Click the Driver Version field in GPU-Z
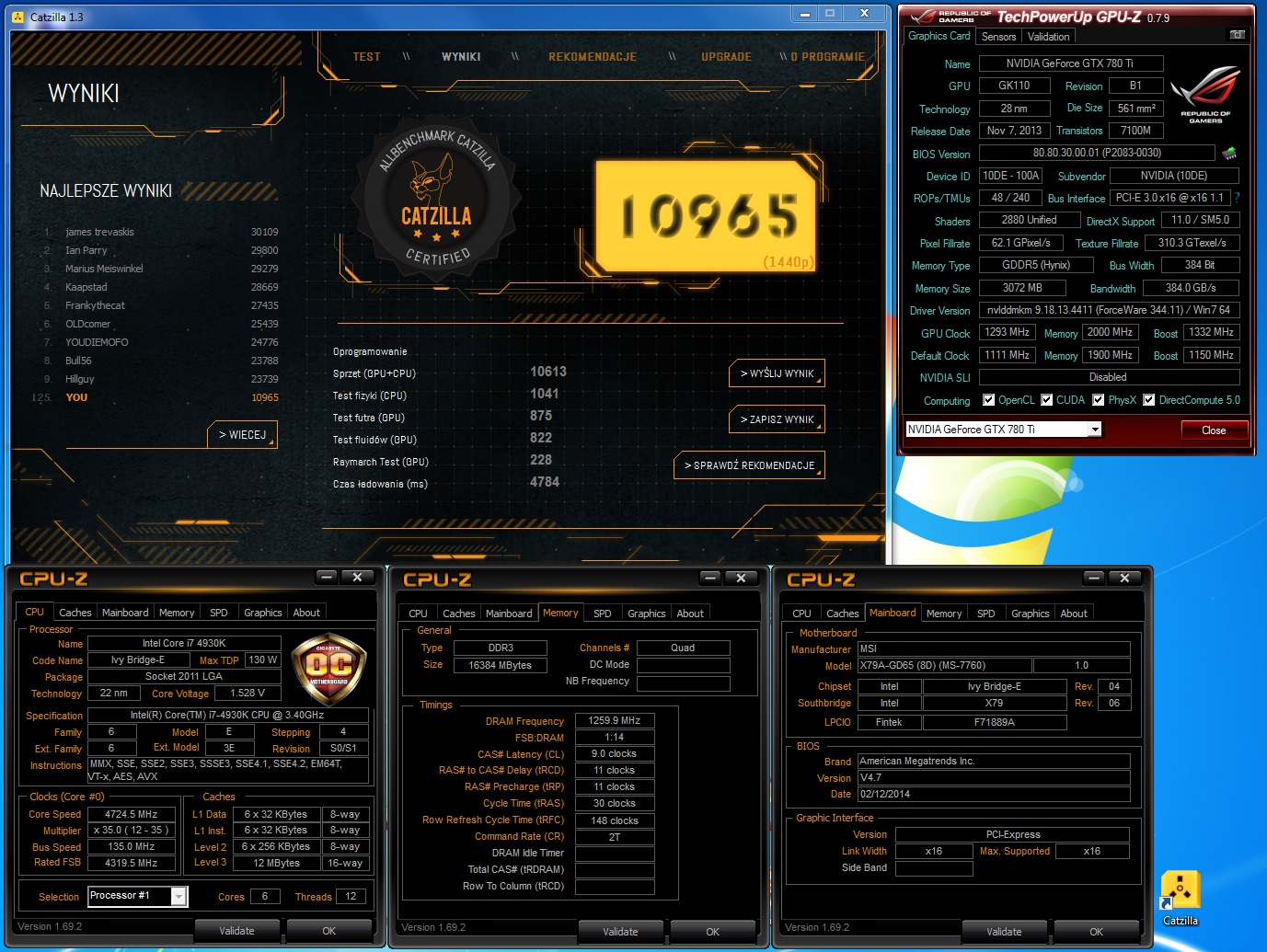 (1109, 310)
